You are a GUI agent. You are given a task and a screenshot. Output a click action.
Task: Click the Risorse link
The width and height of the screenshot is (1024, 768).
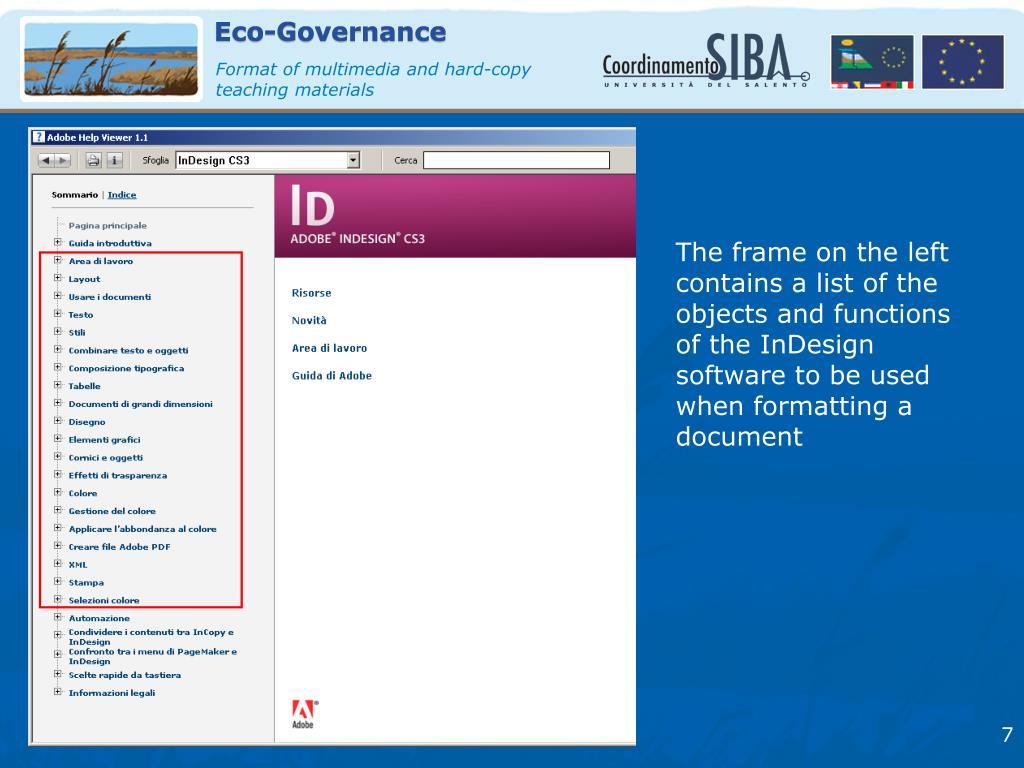pyautogui.click(x=312, y=293)
